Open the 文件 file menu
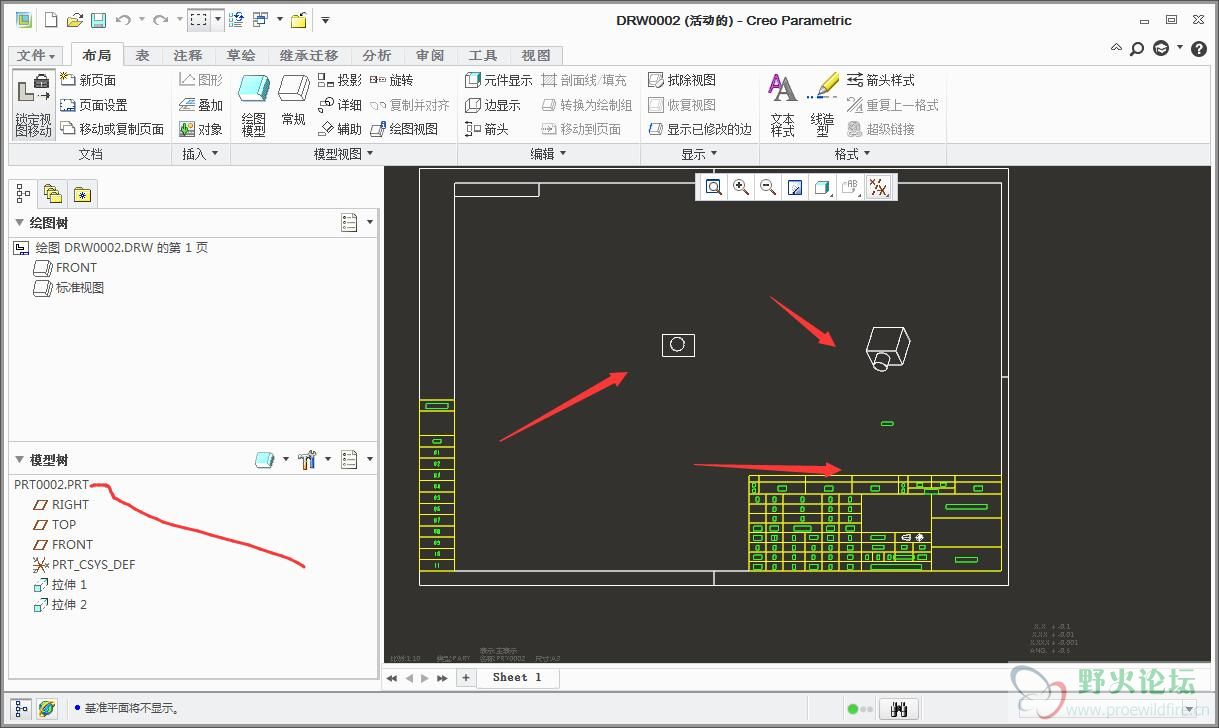1219x728 pixels. (x=38, y=56)
